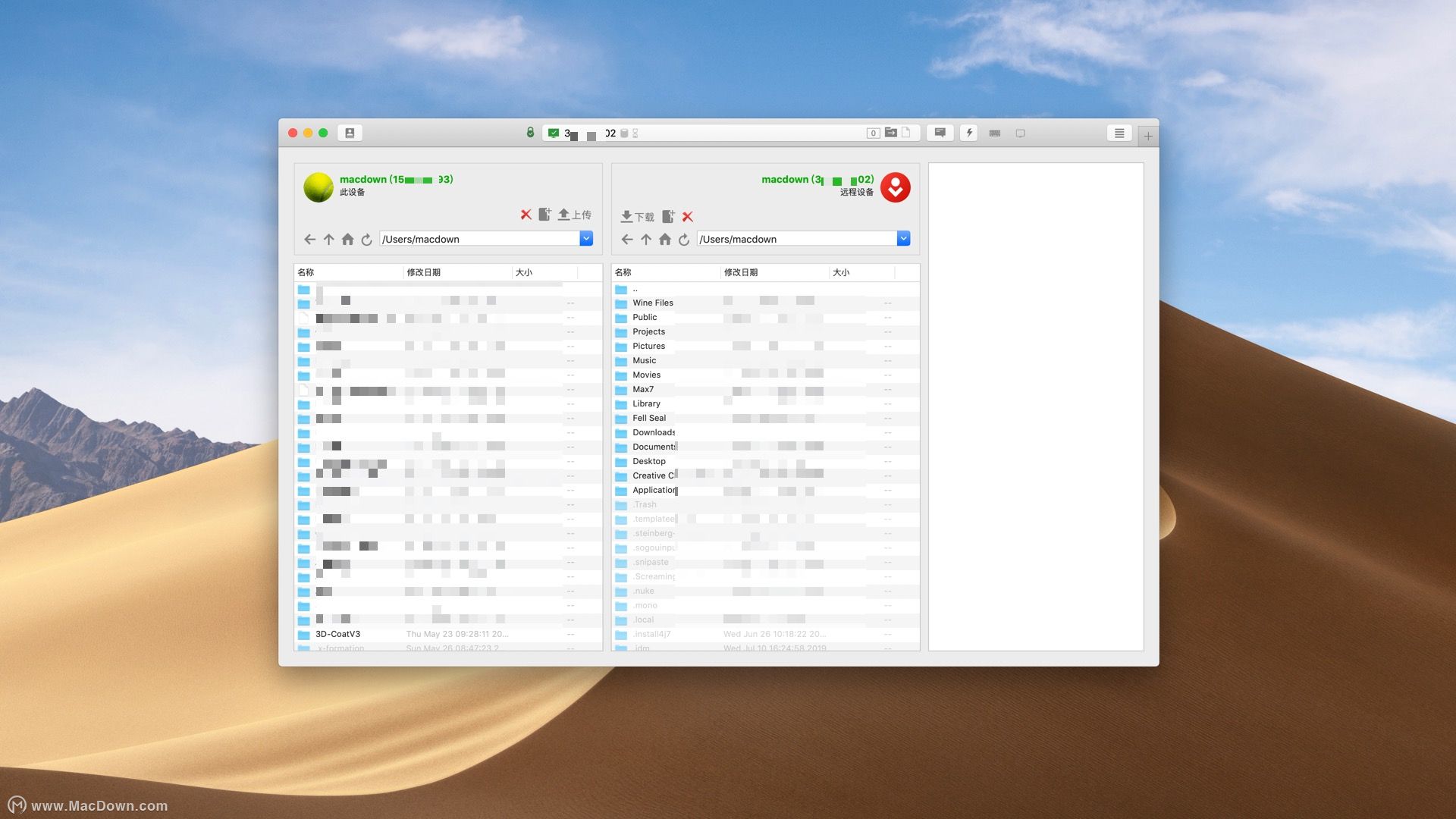Go to the home folder in the remote panel
The image size is (1456, 819).
tap(664, 239)
